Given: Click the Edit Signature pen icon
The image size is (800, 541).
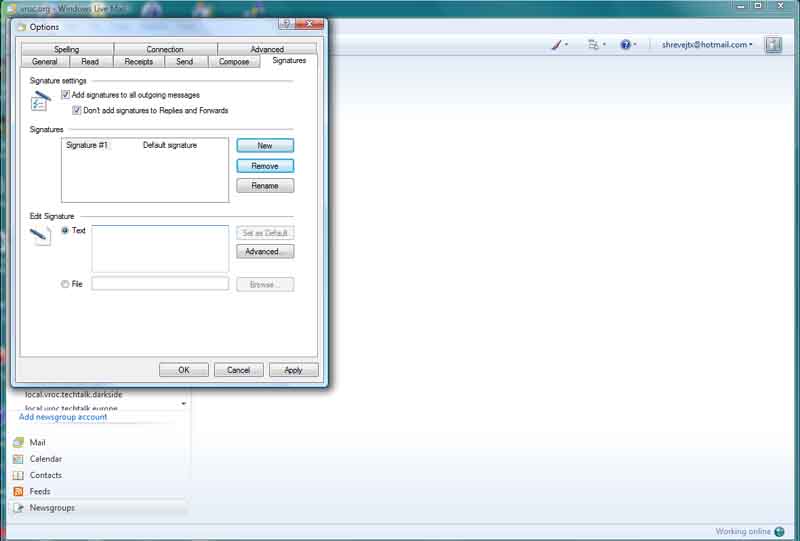Looking at the screenshot, I should 40,237.
